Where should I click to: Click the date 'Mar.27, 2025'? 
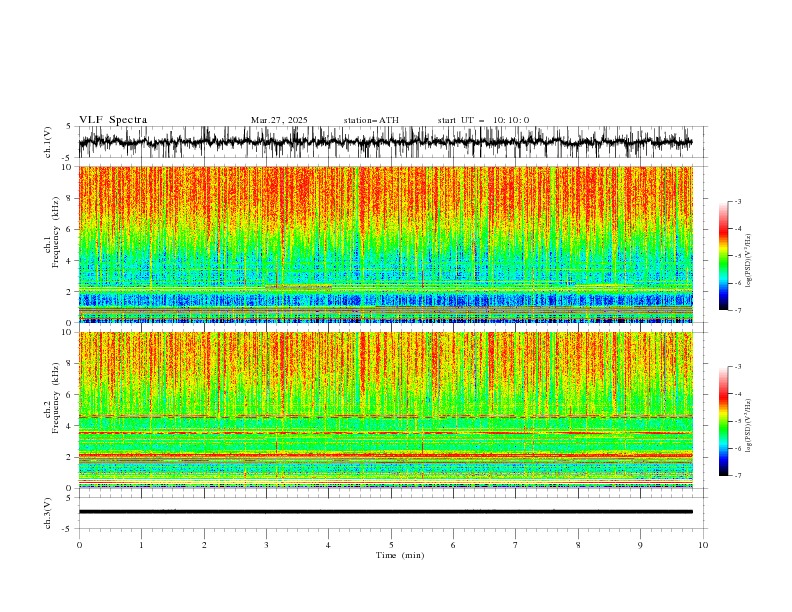pos(279,120)
